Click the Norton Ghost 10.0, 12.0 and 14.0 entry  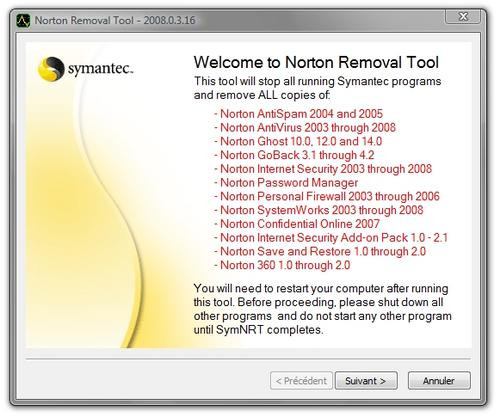click(298, 141)
